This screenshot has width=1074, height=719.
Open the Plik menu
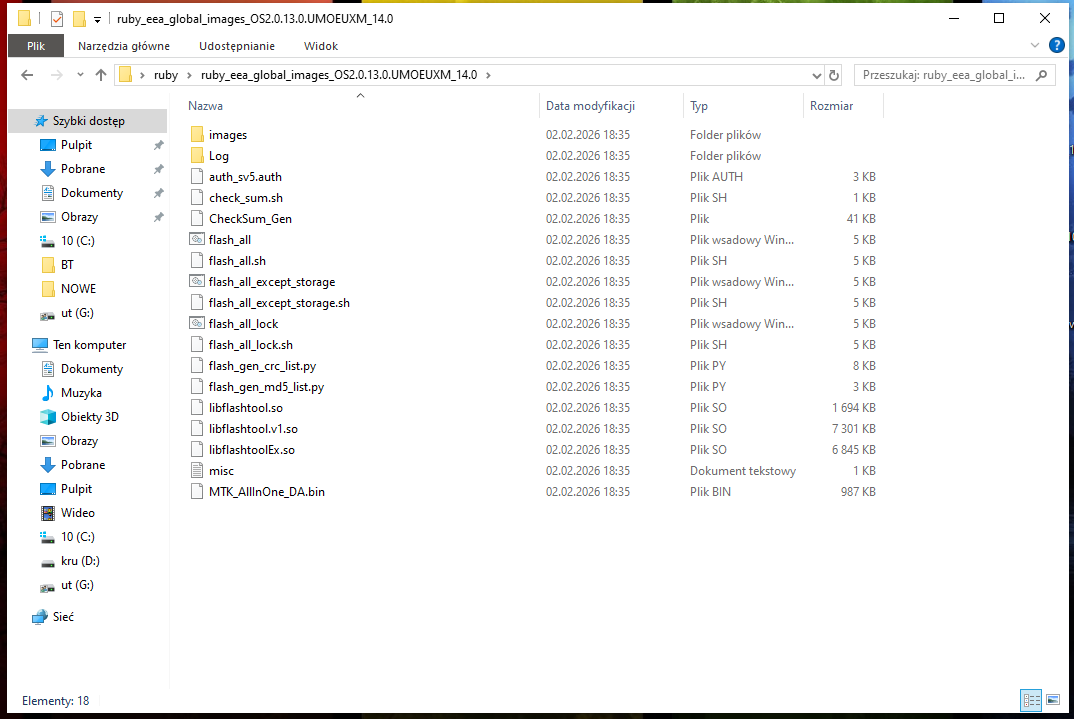tap(36, 46)
